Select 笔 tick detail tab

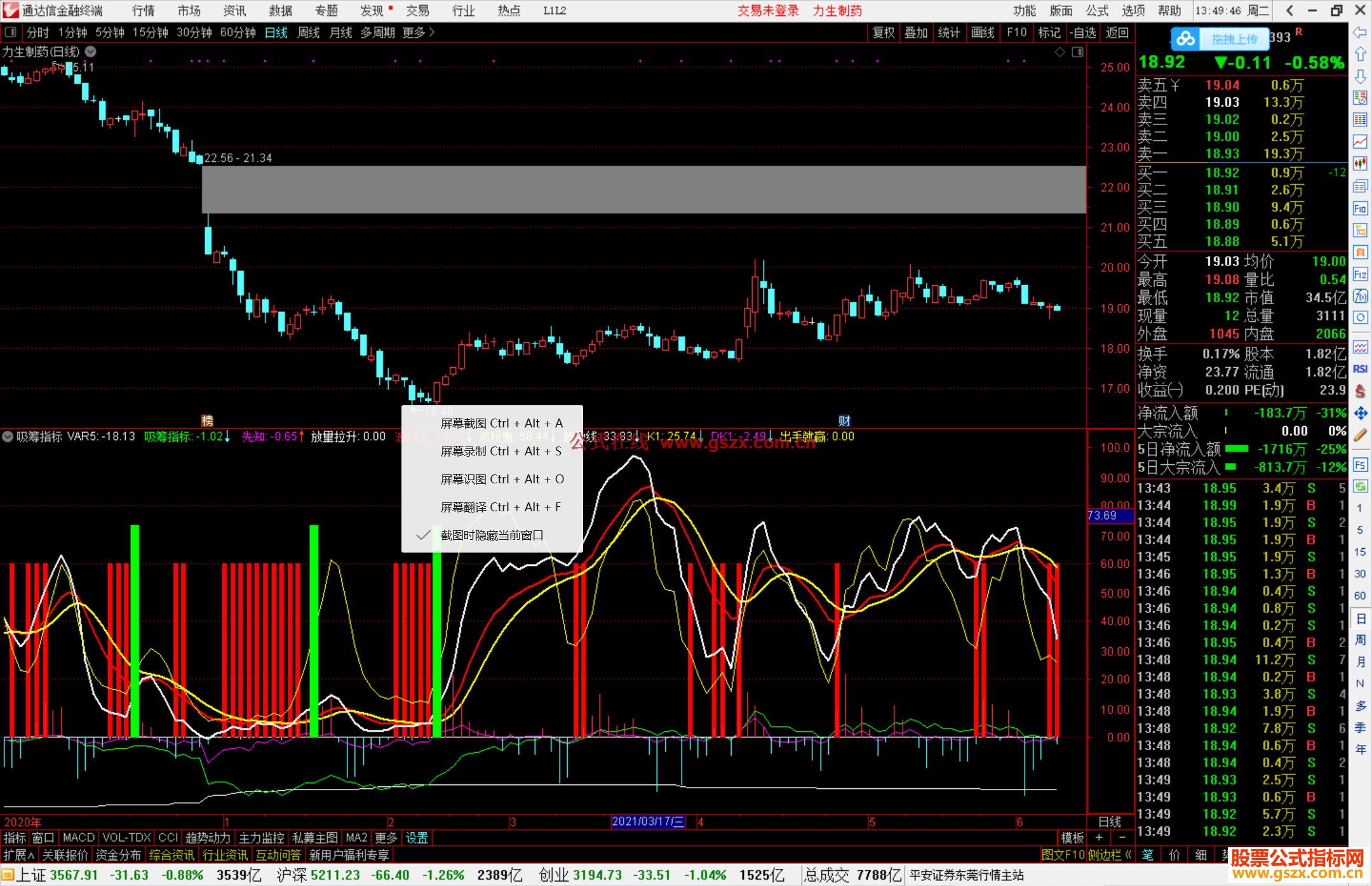click(1147, 855)
